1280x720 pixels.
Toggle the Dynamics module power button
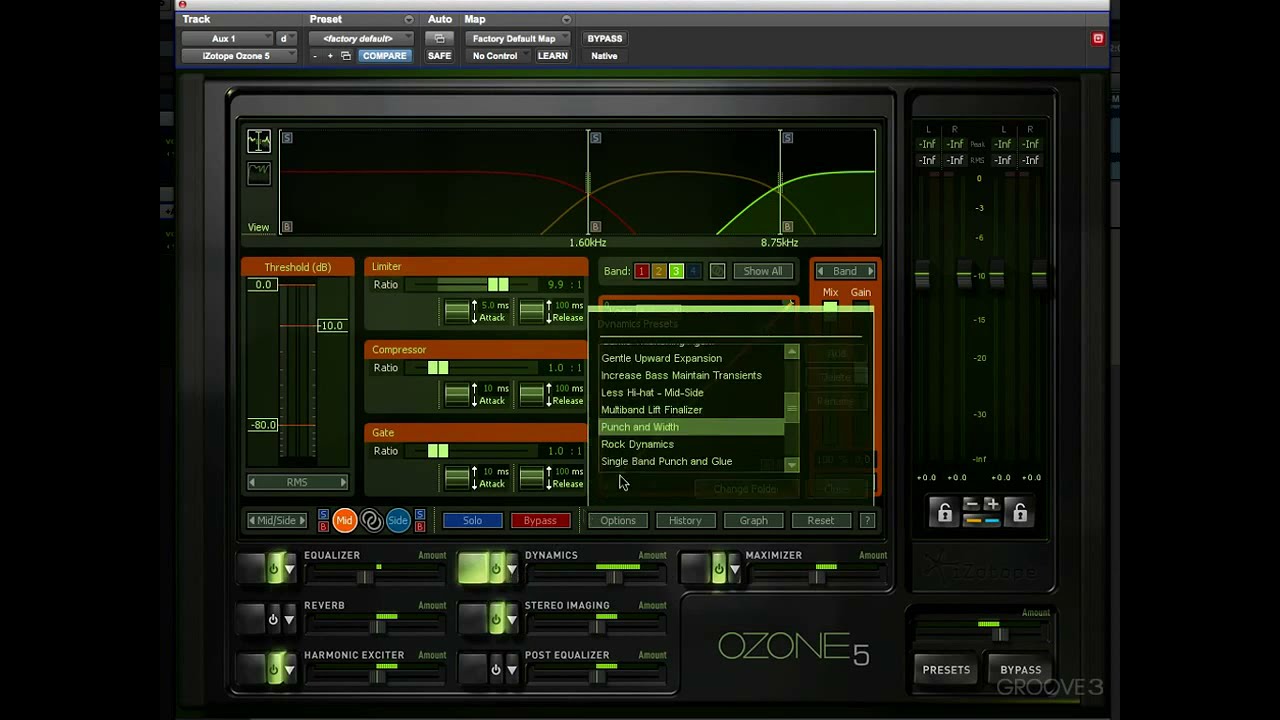(x=495, y=569)
